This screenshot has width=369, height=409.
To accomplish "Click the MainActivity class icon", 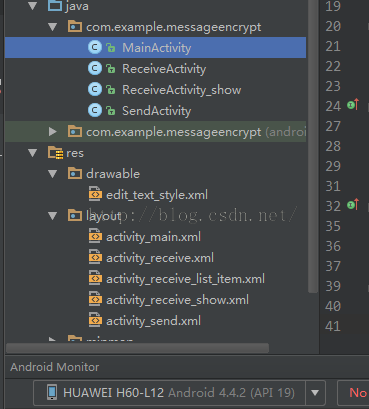I will click(95, 47).
